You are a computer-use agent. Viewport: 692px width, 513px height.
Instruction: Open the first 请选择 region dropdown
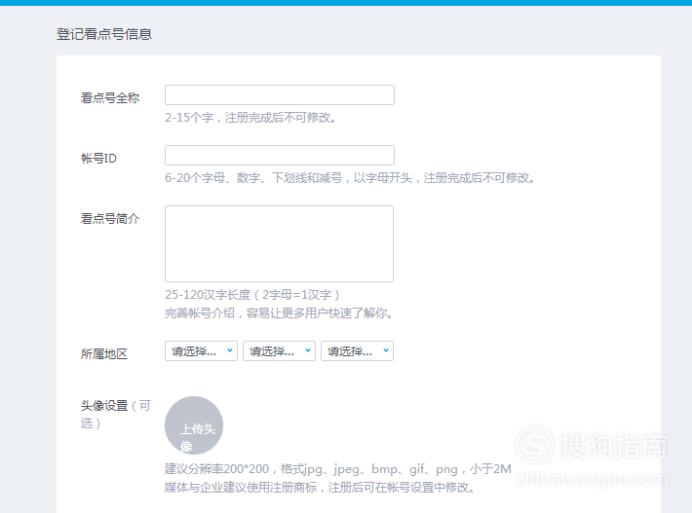tap(201, 351)
